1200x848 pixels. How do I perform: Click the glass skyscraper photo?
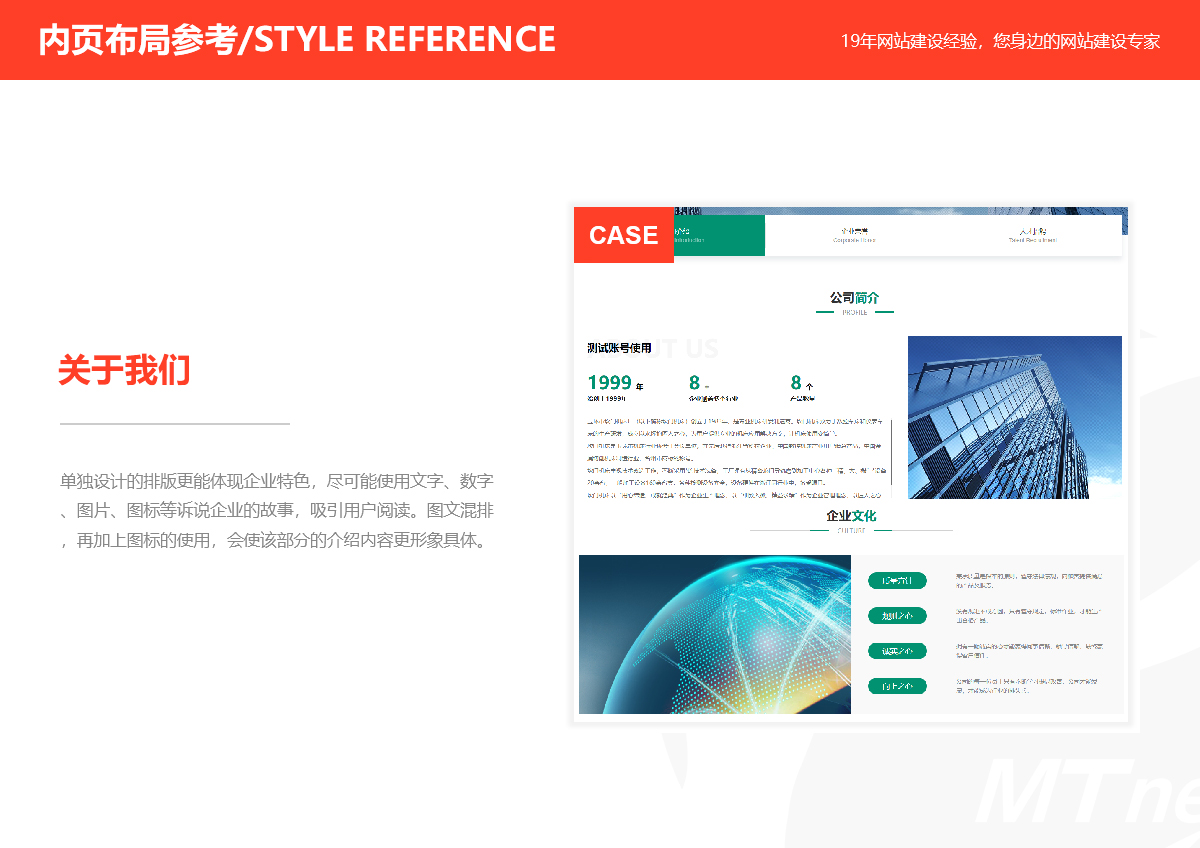pyautogui.click(x=1014, y=417)
